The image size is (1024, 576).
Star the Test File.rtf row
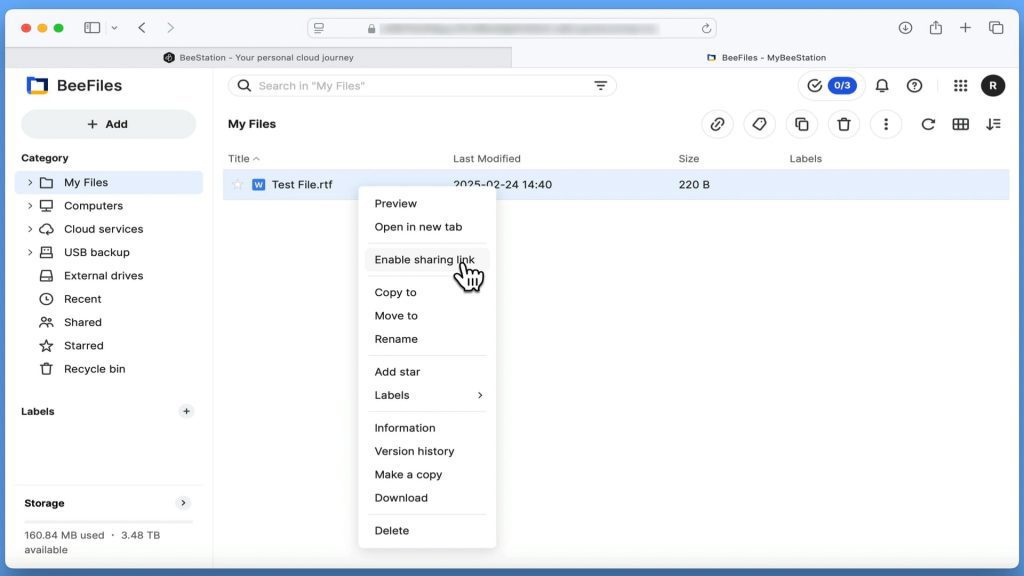[x=238, y=185]
